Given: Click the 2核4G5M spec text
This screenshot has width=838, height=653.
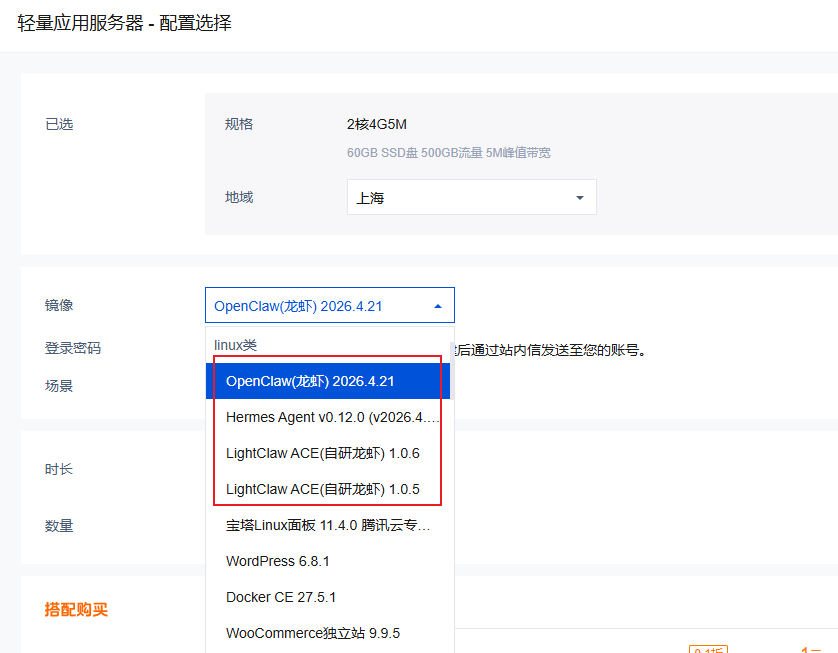Looking at the screenshot, I should (x=377, y=125).
